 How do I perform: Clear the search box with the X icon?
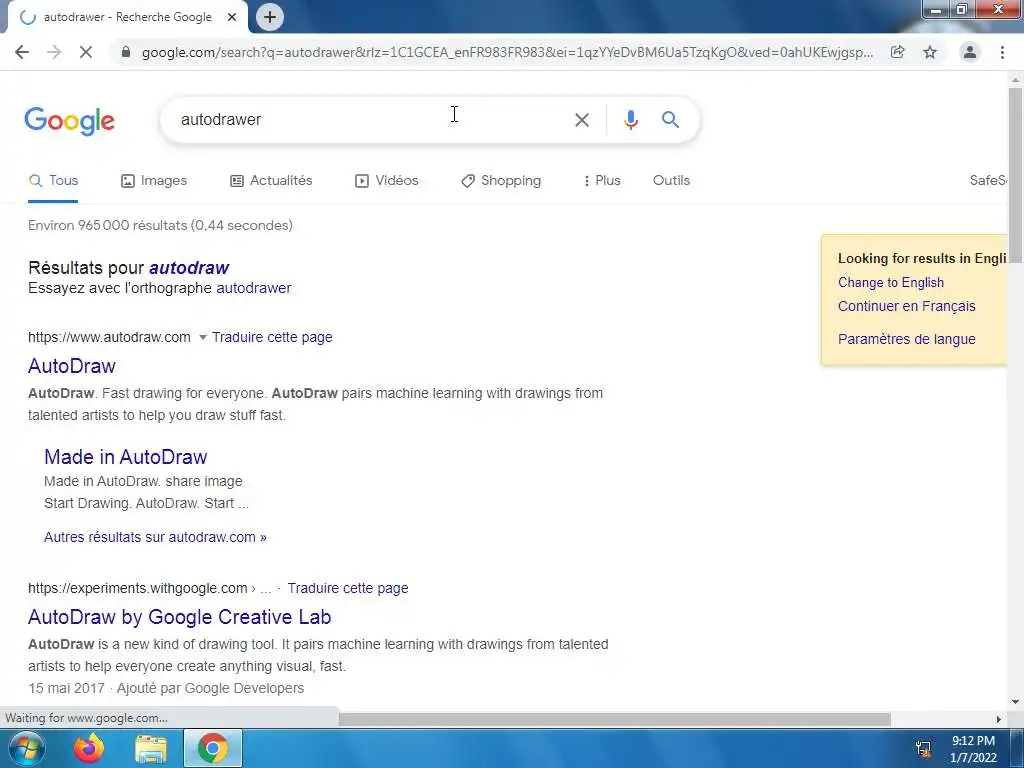tap(581, 120)
